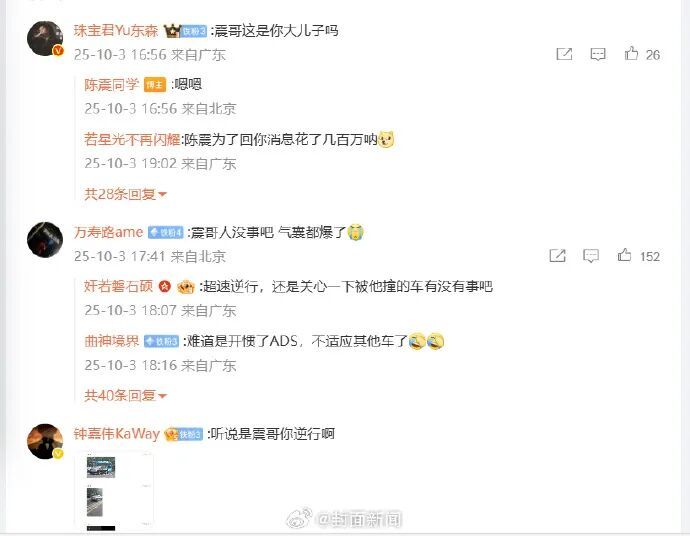
Task: Click 钟嘉伟KaWay username
Action: click(117, 434)
